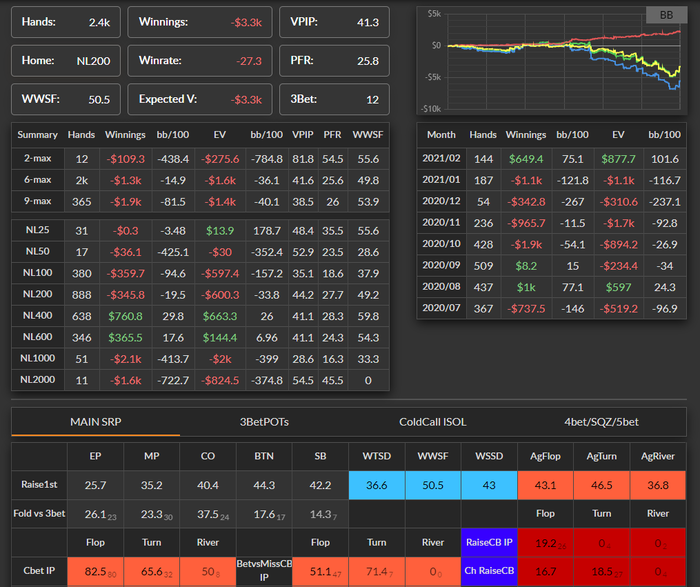The height and width of the screenshot is (587, 700).
Task: Switch to the MAIN SRP tab
Action: 96,422
